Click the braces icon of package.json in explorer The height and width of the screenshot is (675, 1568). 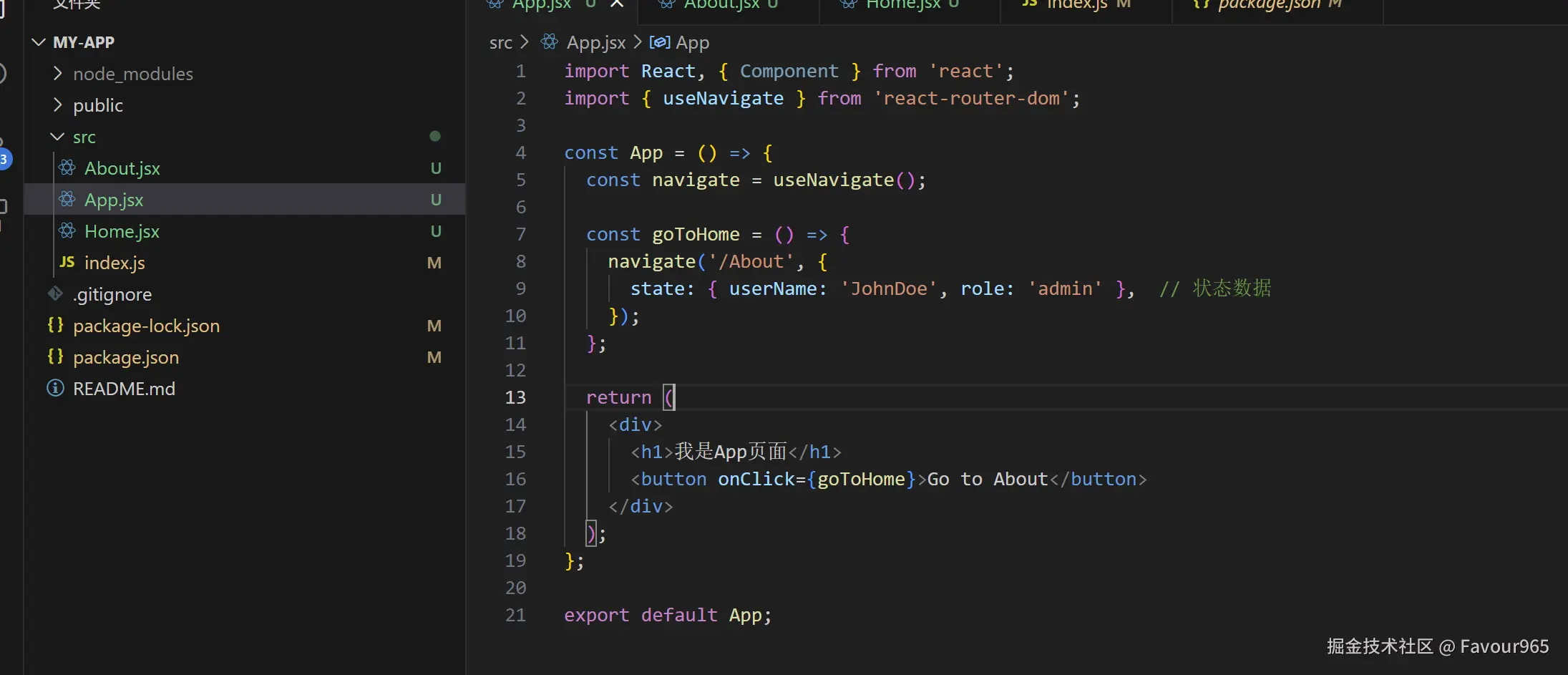click(55, 357)
